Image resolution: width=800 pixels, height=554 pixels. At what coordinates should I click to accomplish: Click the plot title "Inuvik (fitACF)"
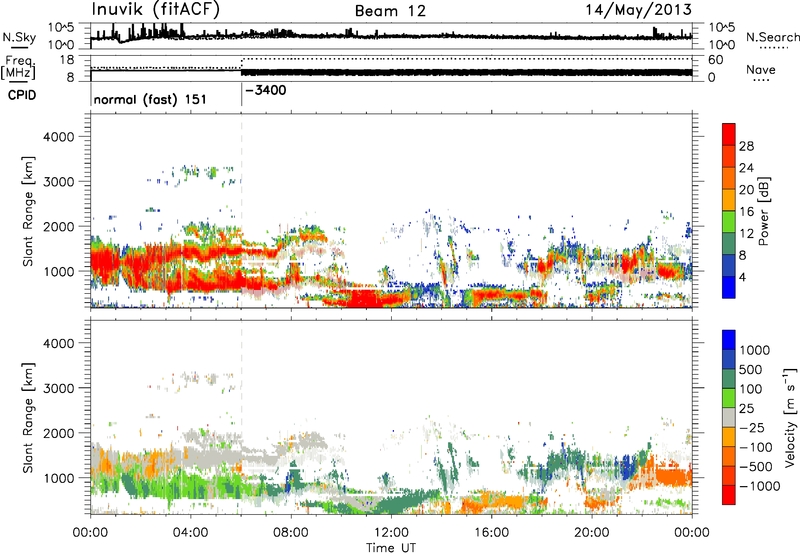(156, 10)
